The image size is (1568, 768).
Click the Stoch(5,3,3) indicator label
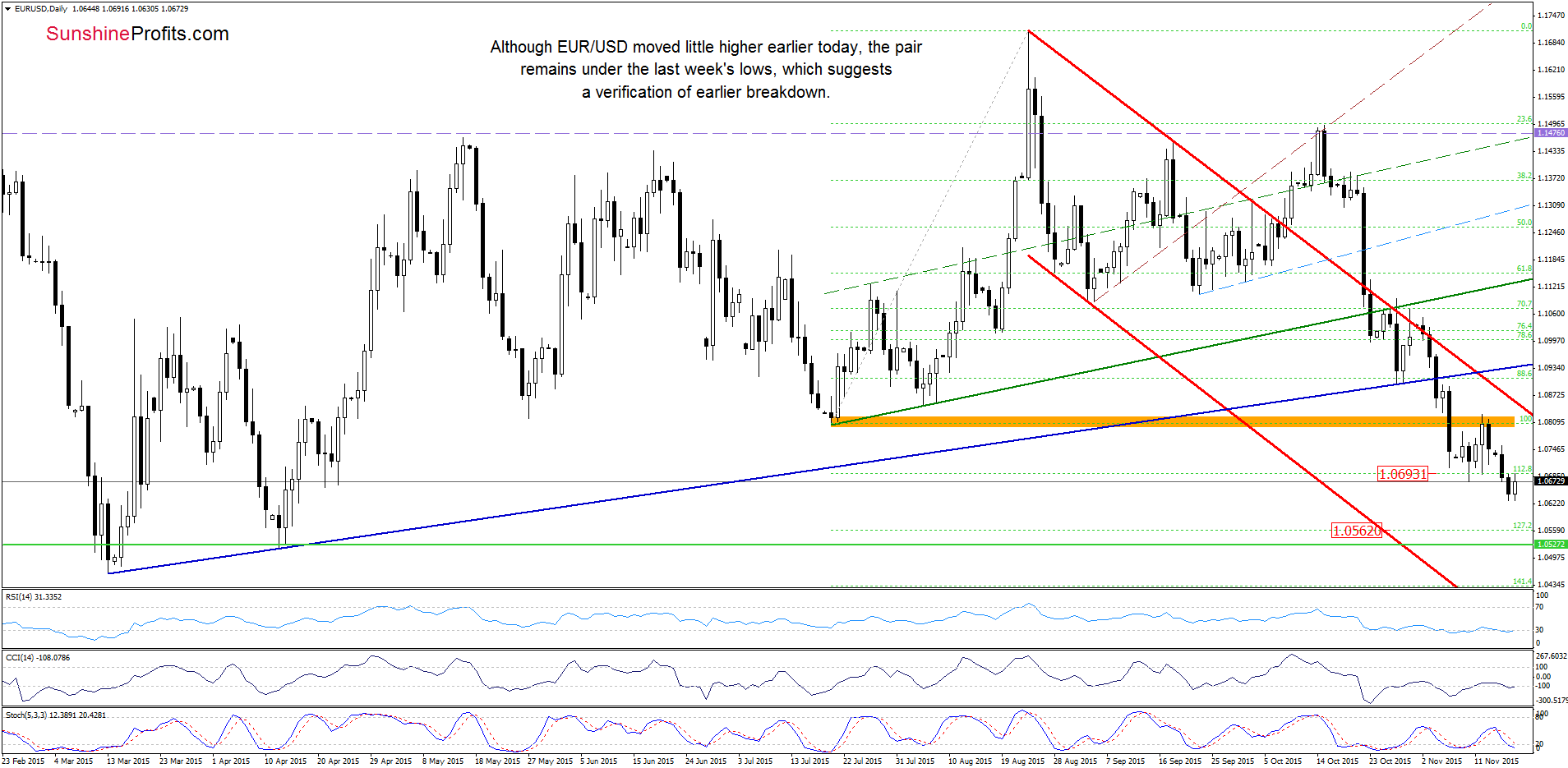pyautogui.click(x=56, y=715)
